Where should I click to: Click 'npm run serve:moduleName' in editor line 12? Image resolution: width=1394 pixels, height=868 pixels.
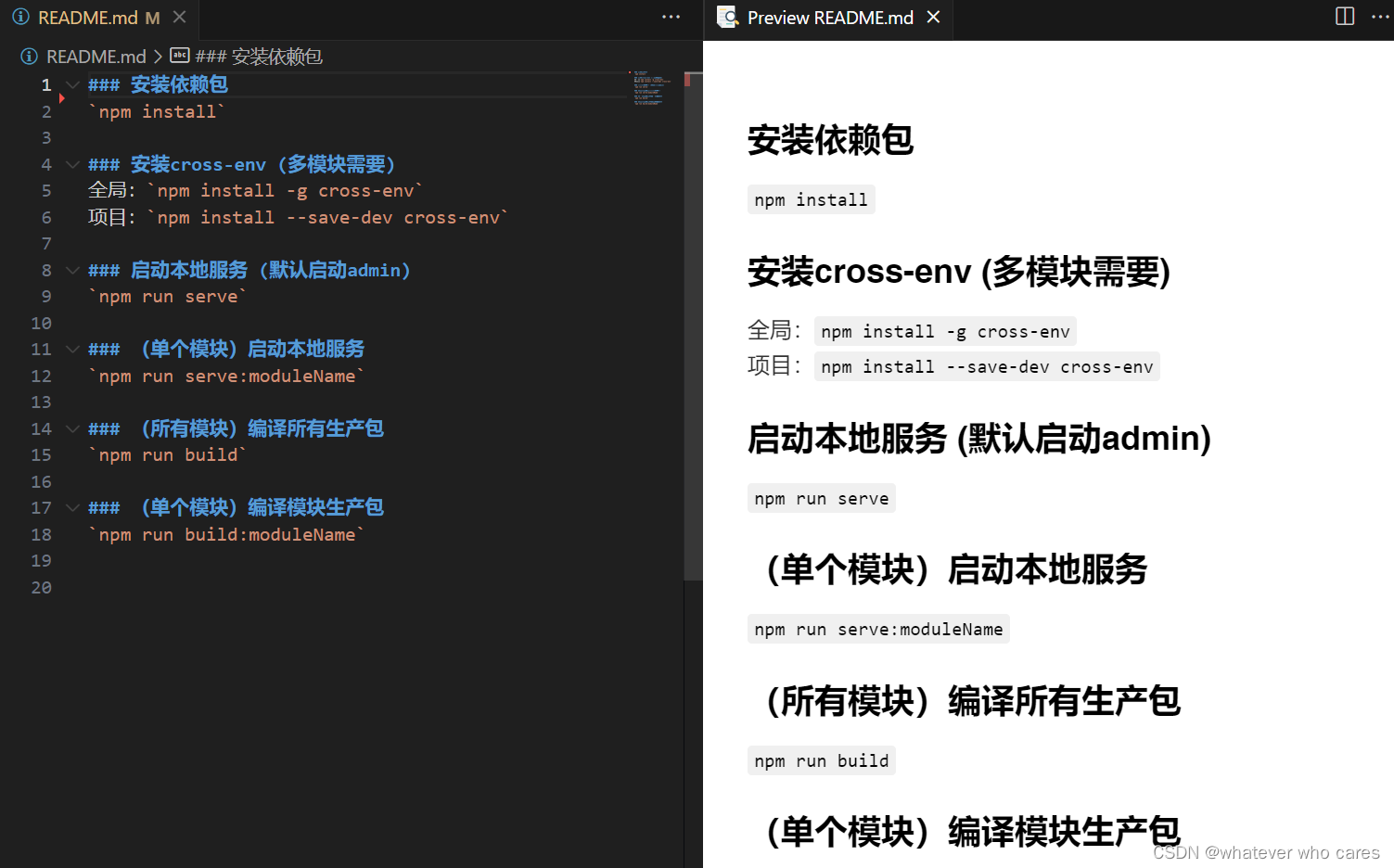pyautogui.click(x=227, y=377)
